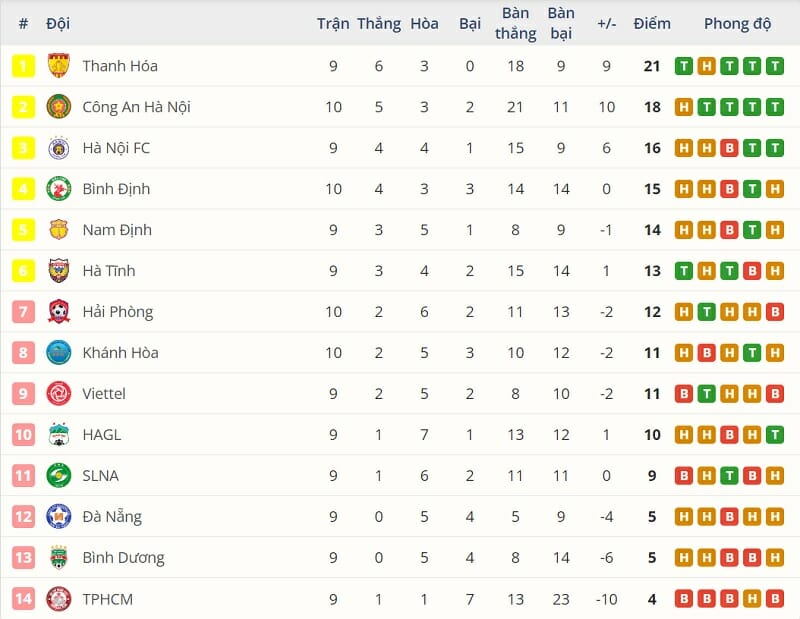Click the Công An Hà Nội crest
Viewport: 800px width, 619px height.
coord(58,107)
